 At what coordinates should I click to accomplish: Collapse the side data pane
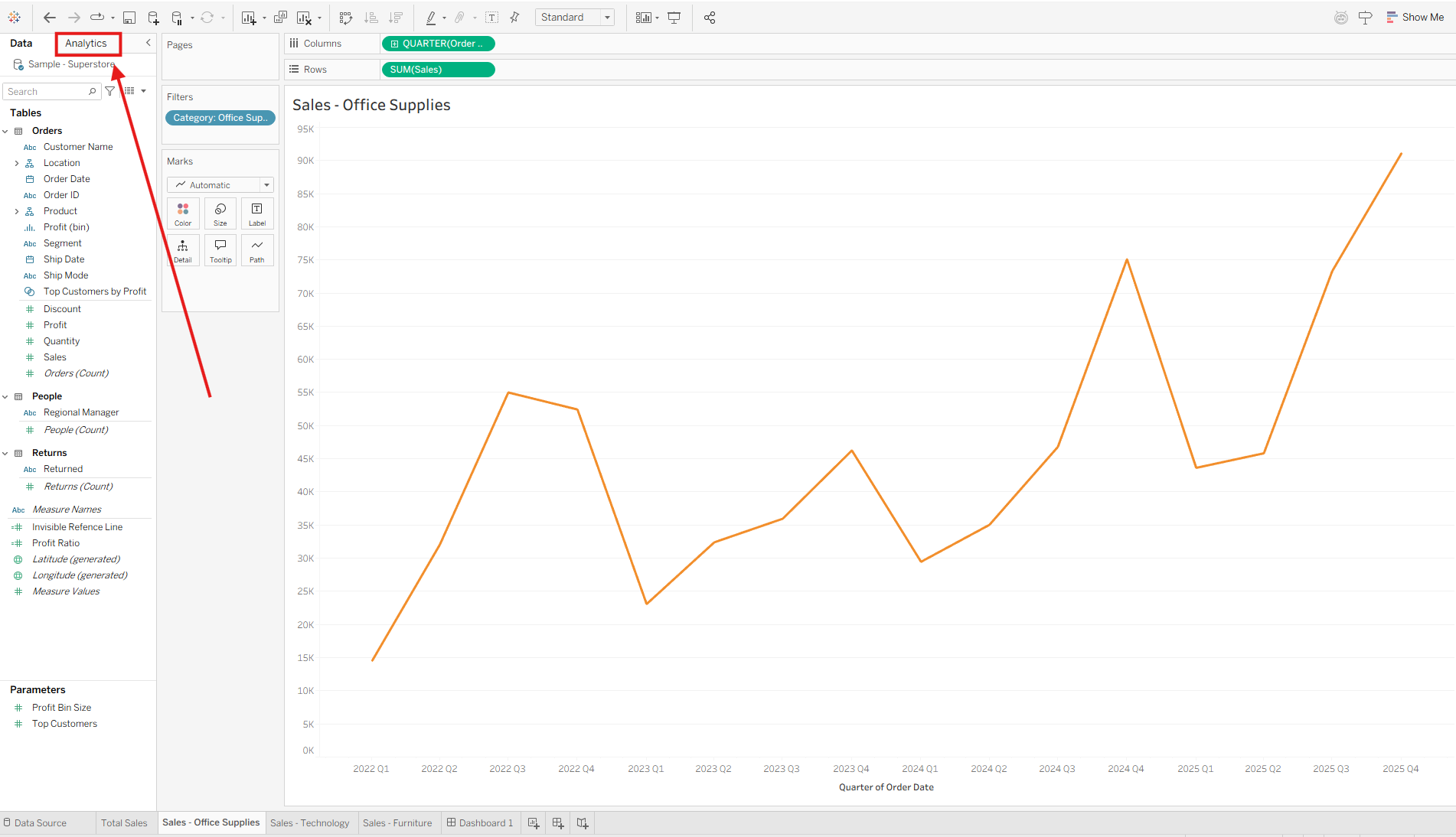149,44
